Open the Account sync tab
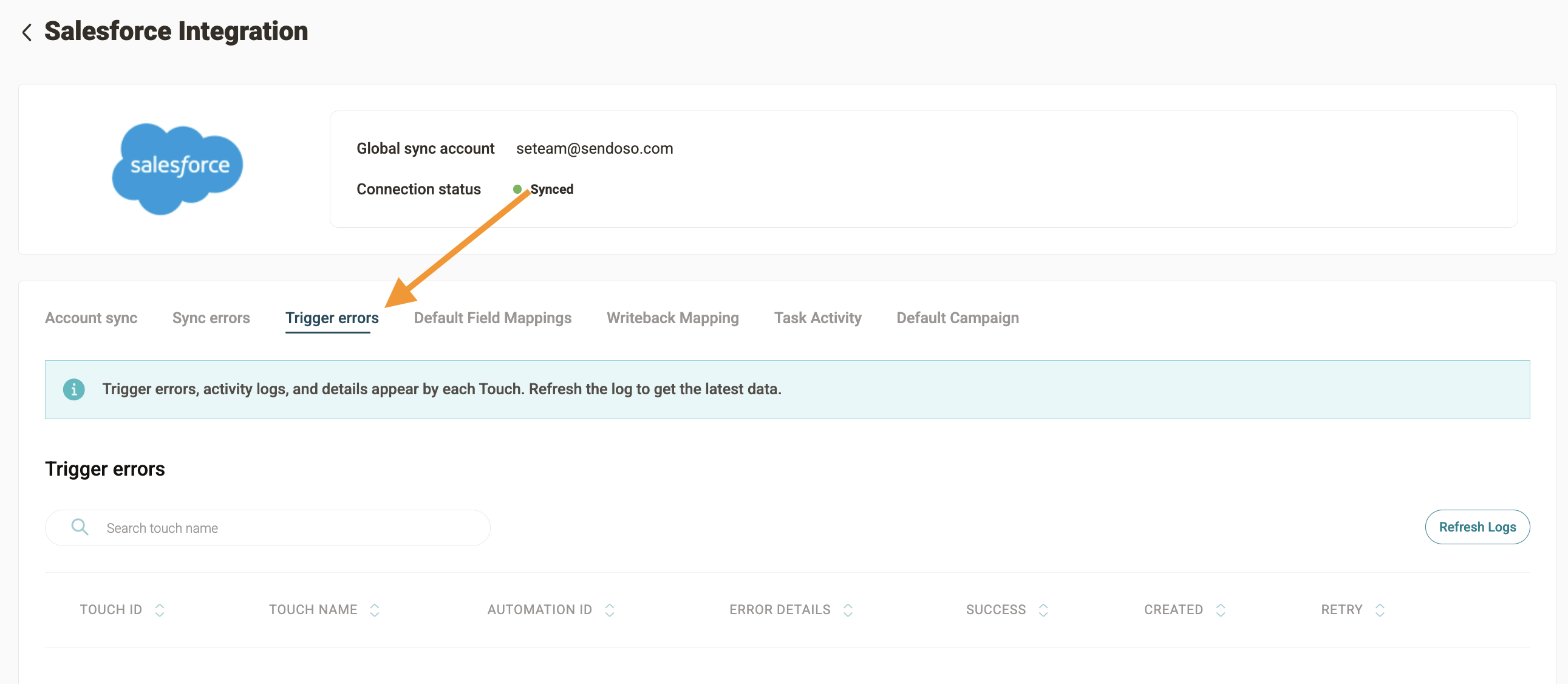This screenshot has width=1568, height=684. (91, 318)
